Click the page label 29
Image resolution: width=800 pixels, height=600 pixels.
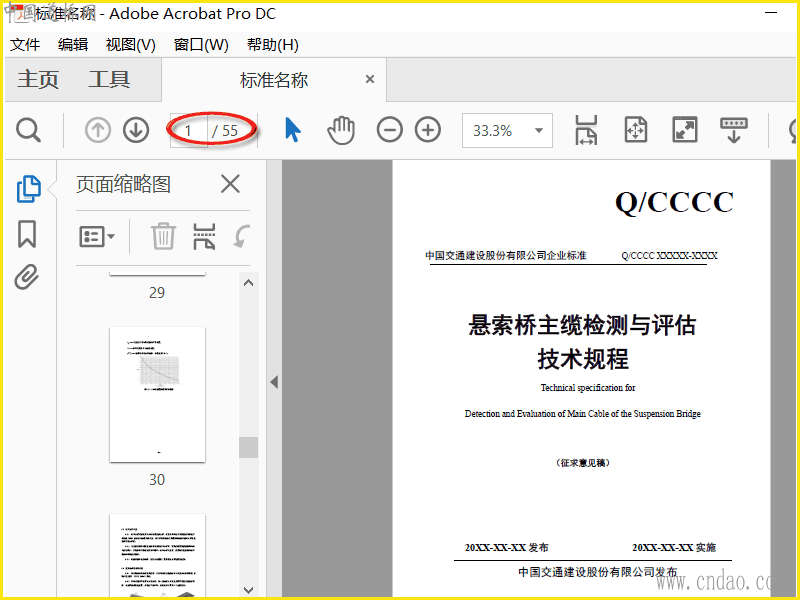(x=157, y=292)
